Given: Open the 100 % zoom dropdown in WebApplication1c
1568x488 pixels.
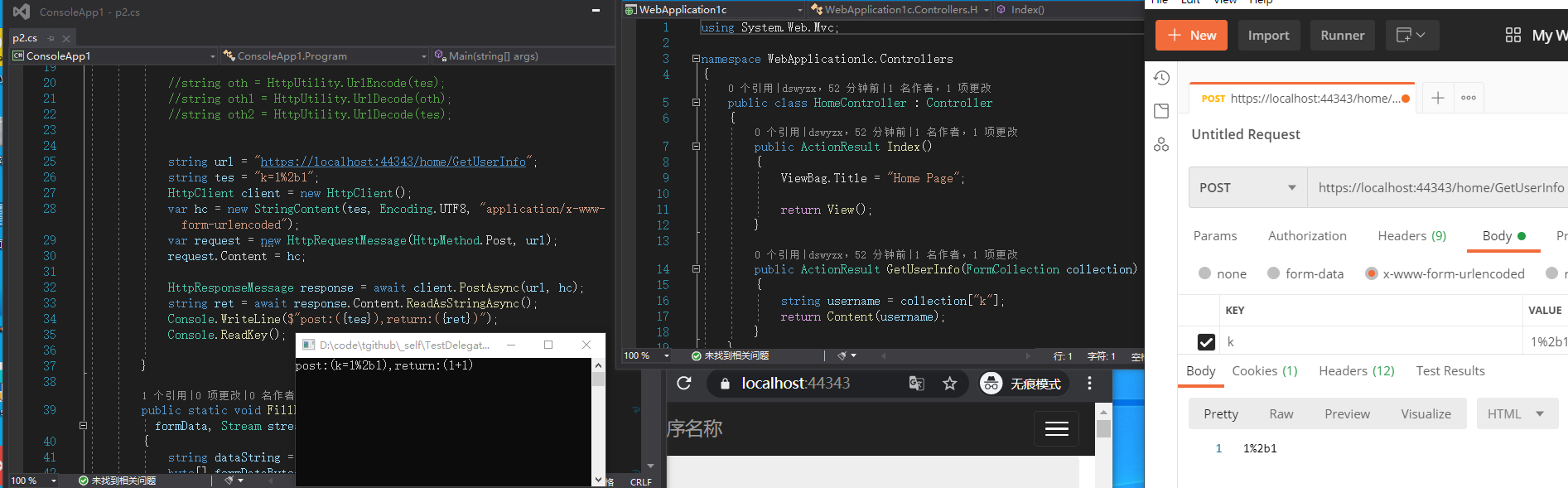Looking at the screenshot, I should click(x=667, y=355).
